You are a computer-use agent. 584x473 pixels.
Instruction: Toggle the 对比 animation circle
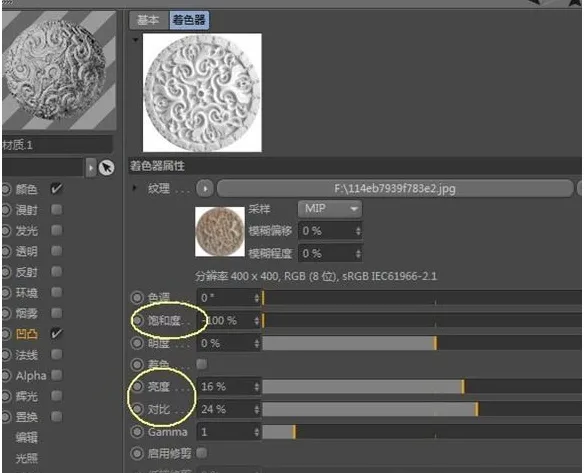click(x=137, y=409)
